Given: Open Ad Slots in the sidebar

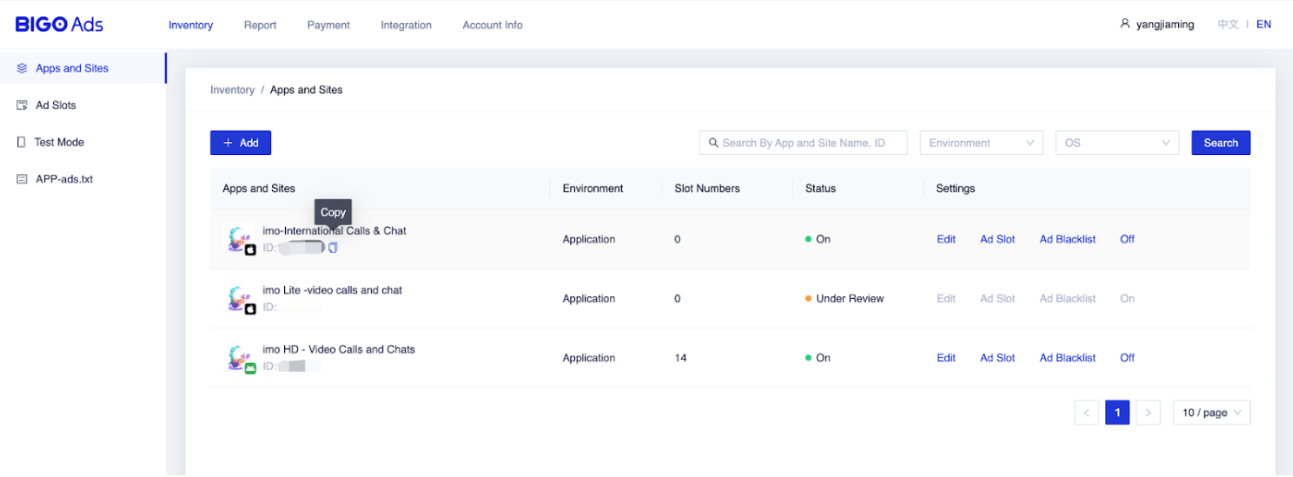Looking at the screenshot, I should [x=56, y=105].
